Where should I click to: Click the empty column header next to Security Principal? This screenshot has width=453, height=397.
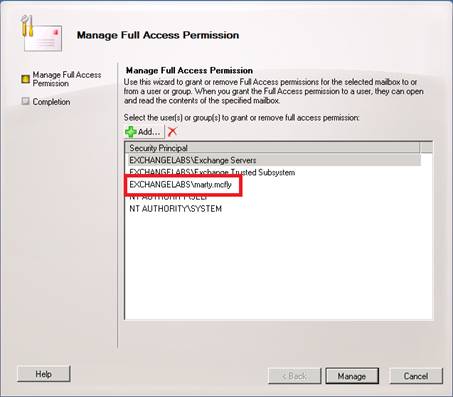(426, 148)
